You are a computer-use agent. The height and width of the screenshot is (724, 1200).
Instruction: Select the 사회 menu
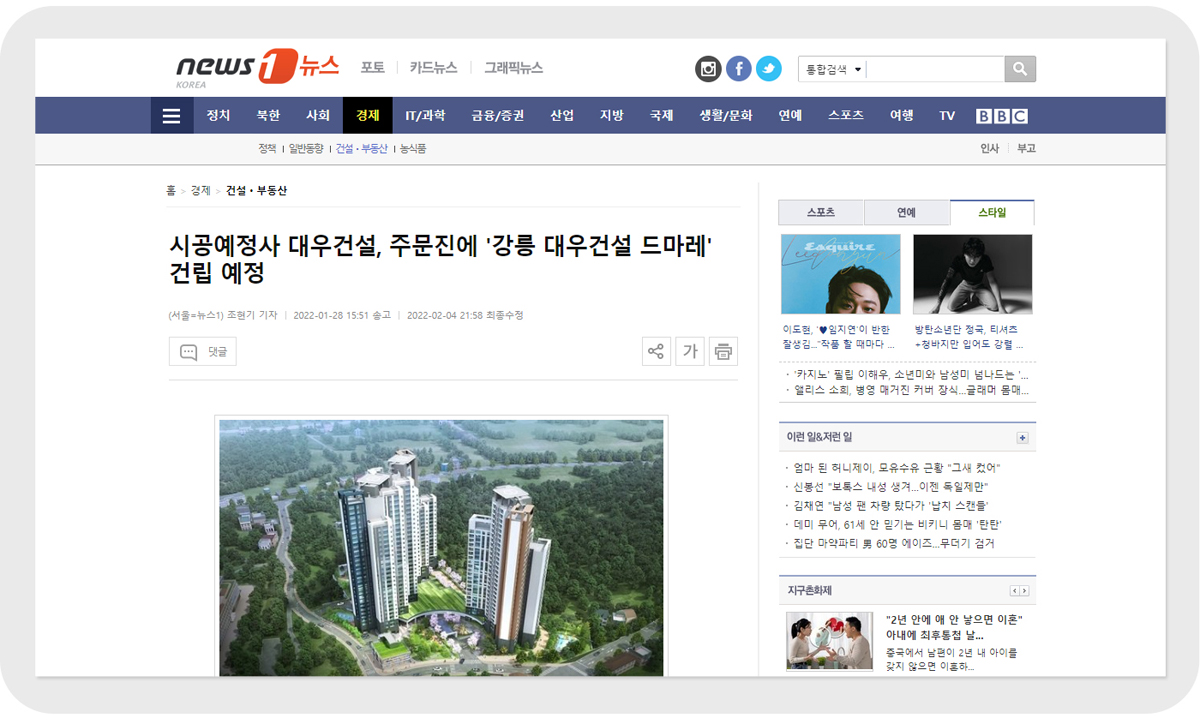pos(318,116)
